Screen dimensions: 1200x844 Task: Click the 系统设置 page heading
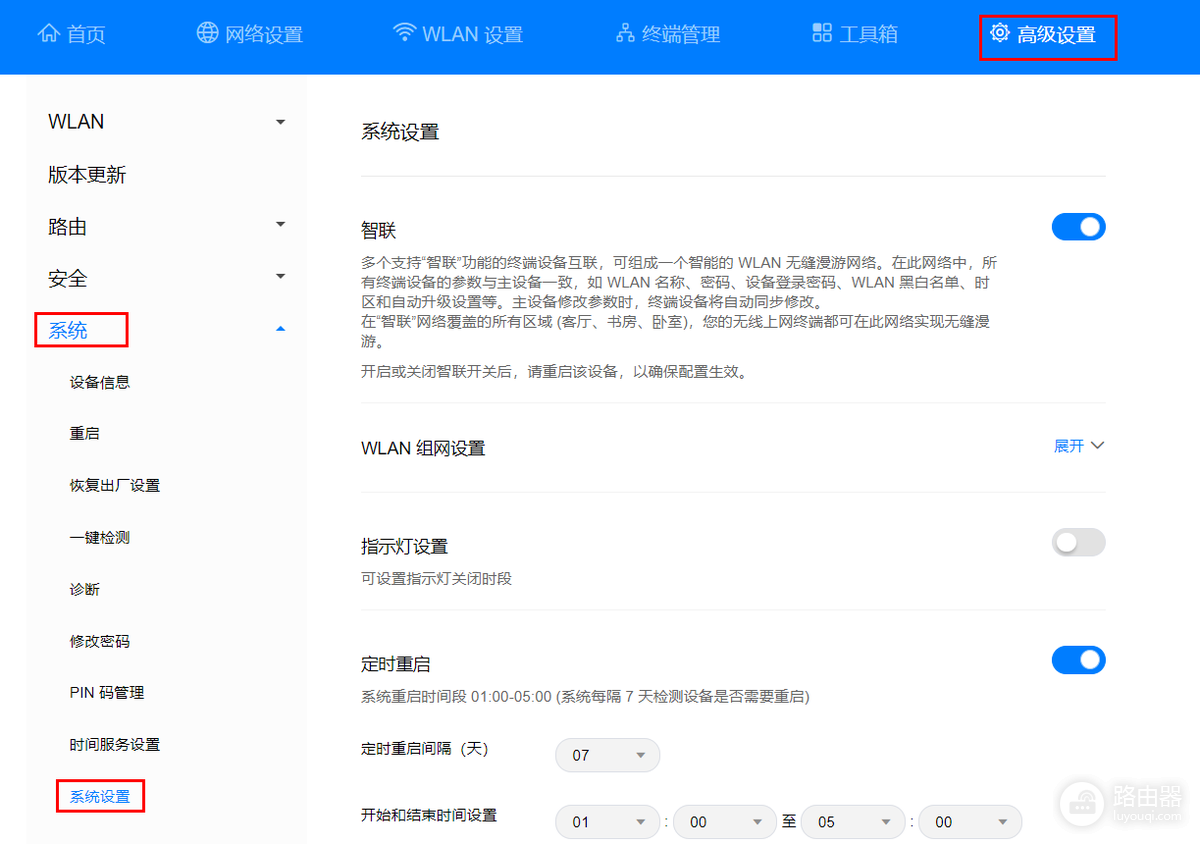click(400, 132)
